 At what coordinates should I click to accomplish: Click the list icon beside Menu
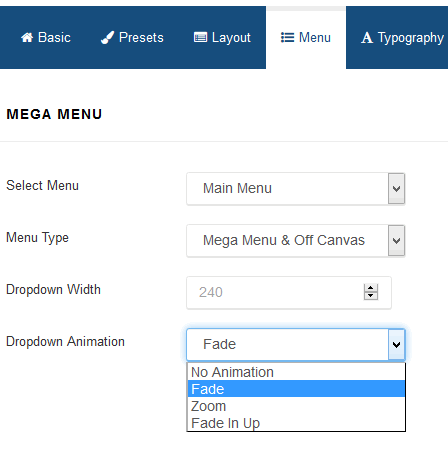point(287,37)
